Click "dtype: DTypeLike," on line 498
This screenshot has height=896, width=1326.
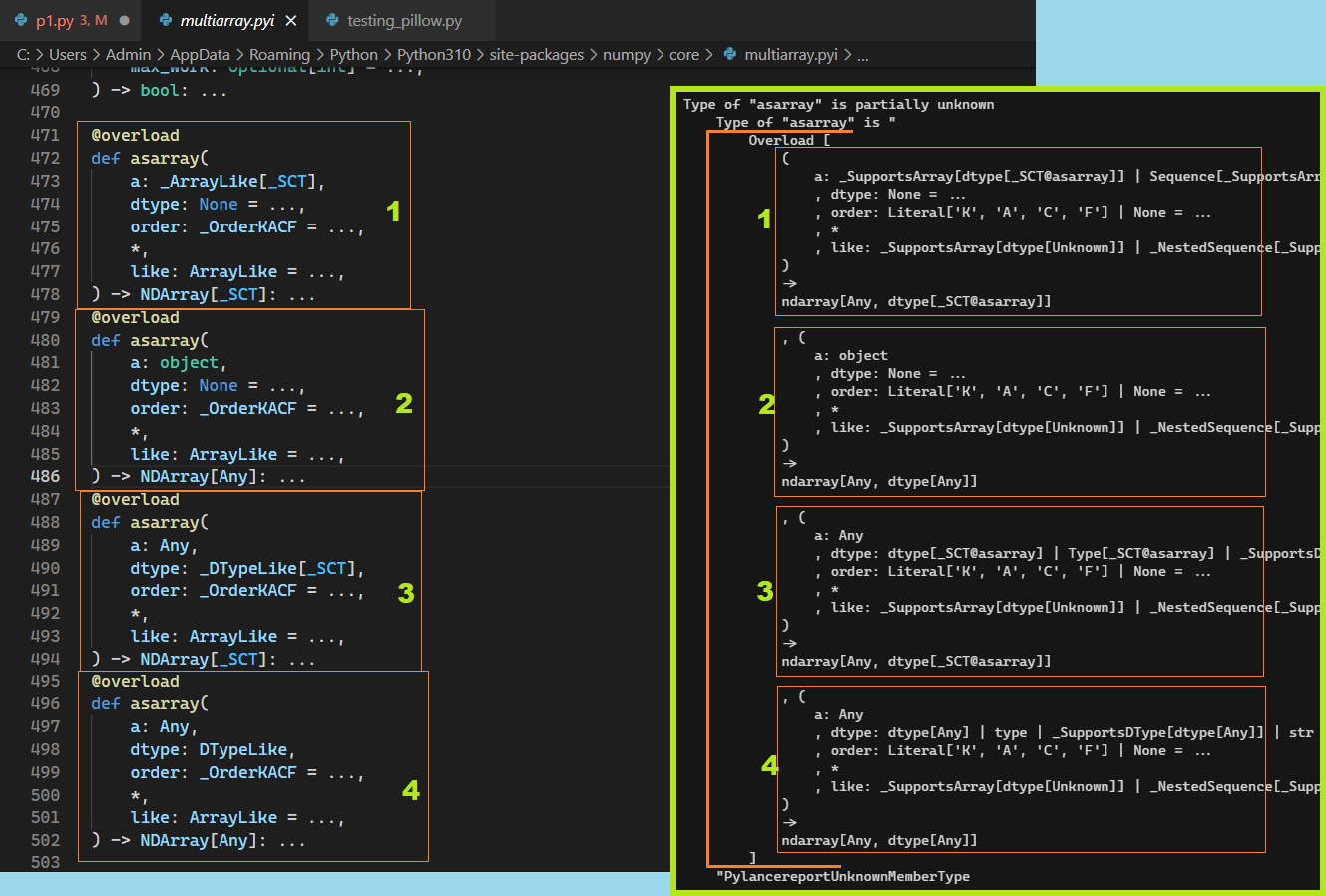click(213, 749)
